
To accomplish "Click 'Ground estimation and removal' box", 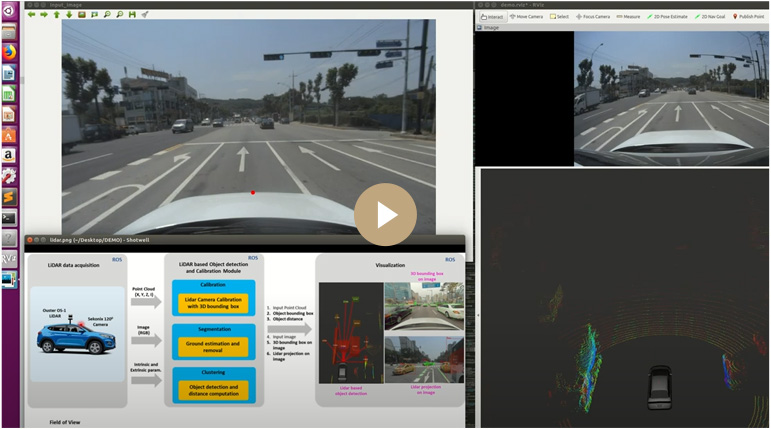I will [213, 347].
